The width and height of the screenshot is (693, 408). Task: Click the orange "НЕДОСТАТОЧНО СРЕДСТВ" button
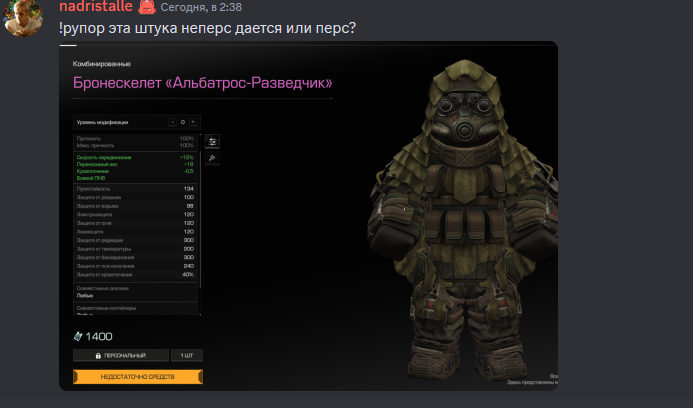point(137,377)
